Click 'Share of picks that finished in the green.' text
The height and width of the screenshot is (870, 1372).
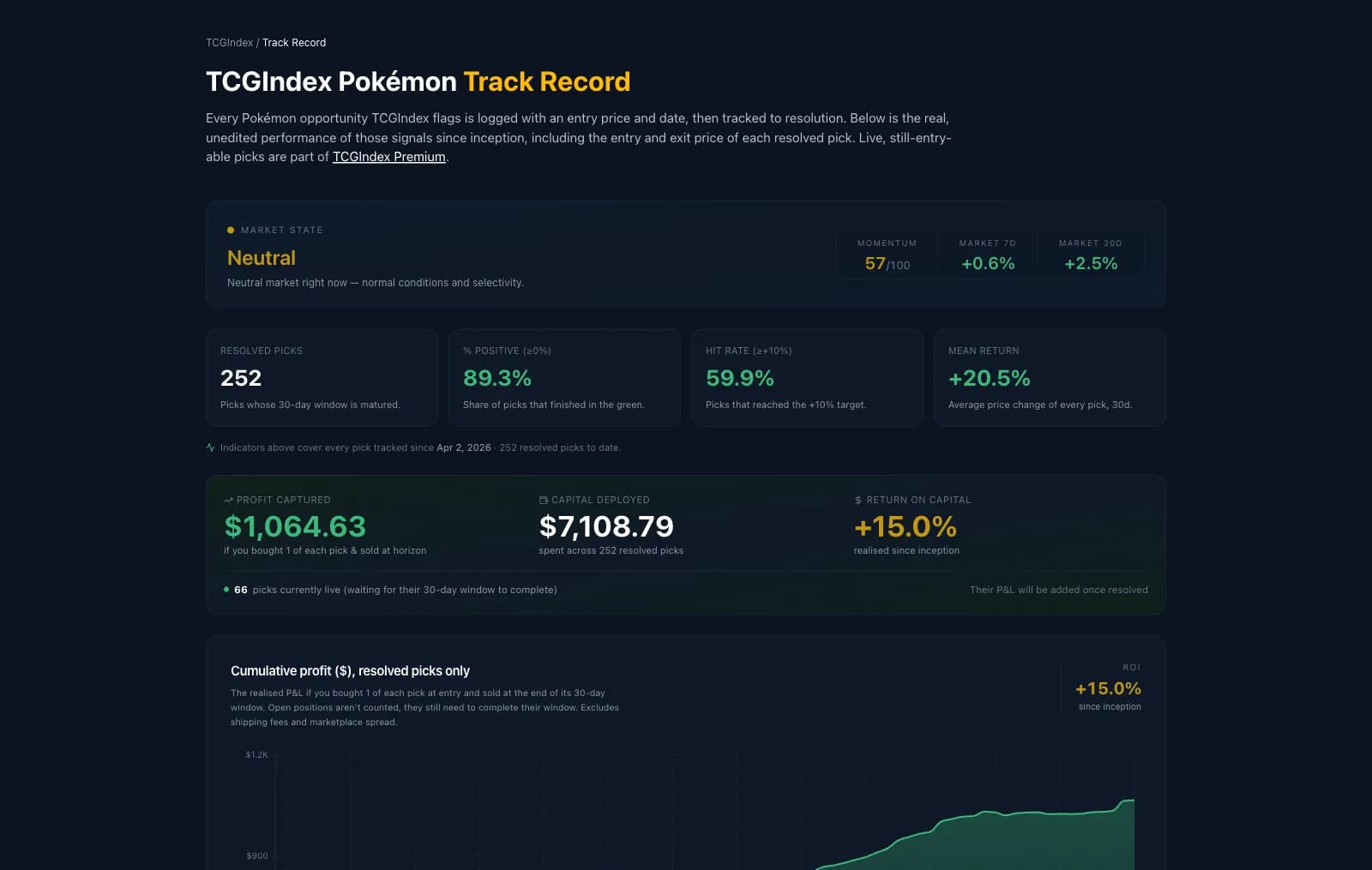[553, 405]
